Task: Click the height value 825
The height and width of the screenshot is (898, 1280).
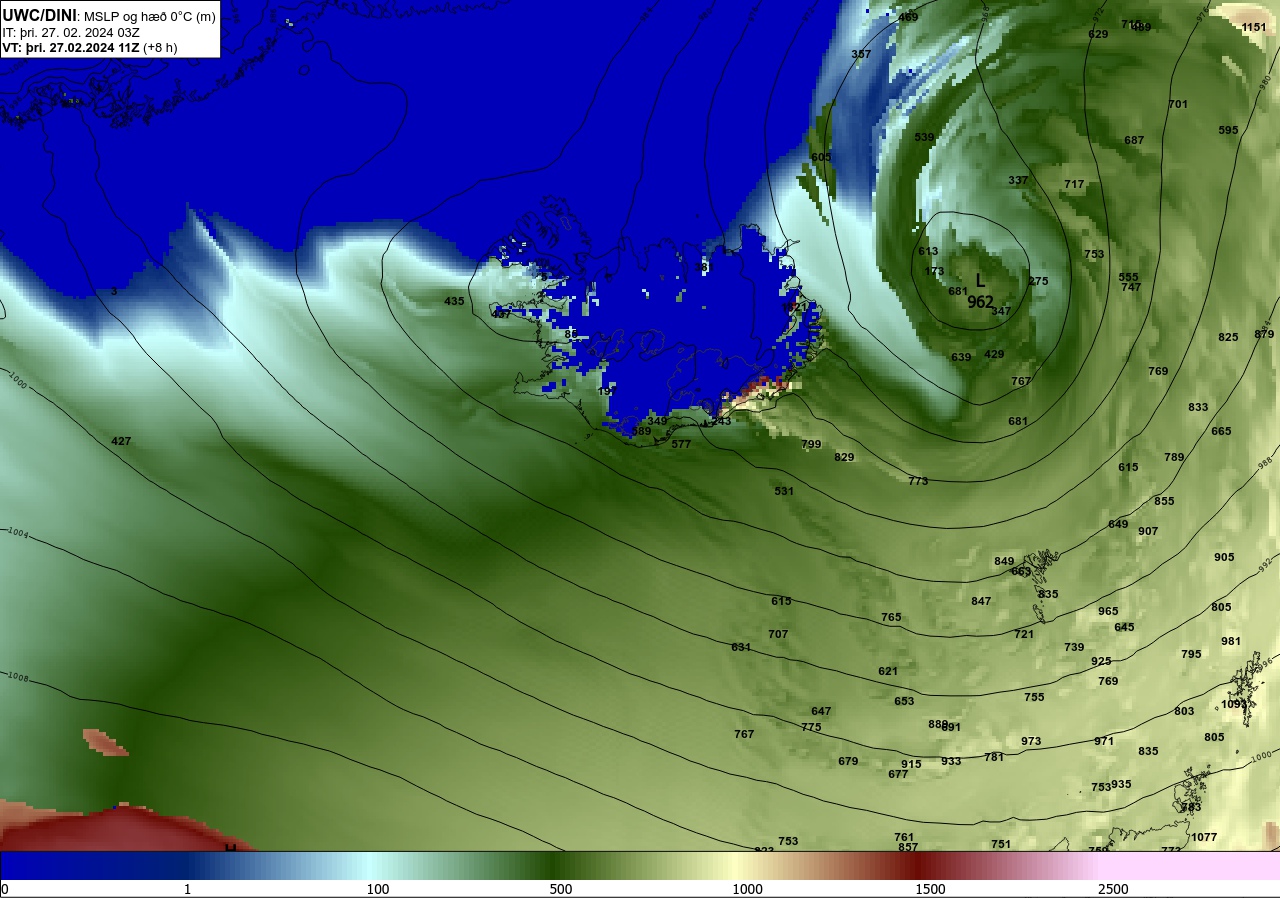Action: pyautogui.click(x=1228, y=337)
